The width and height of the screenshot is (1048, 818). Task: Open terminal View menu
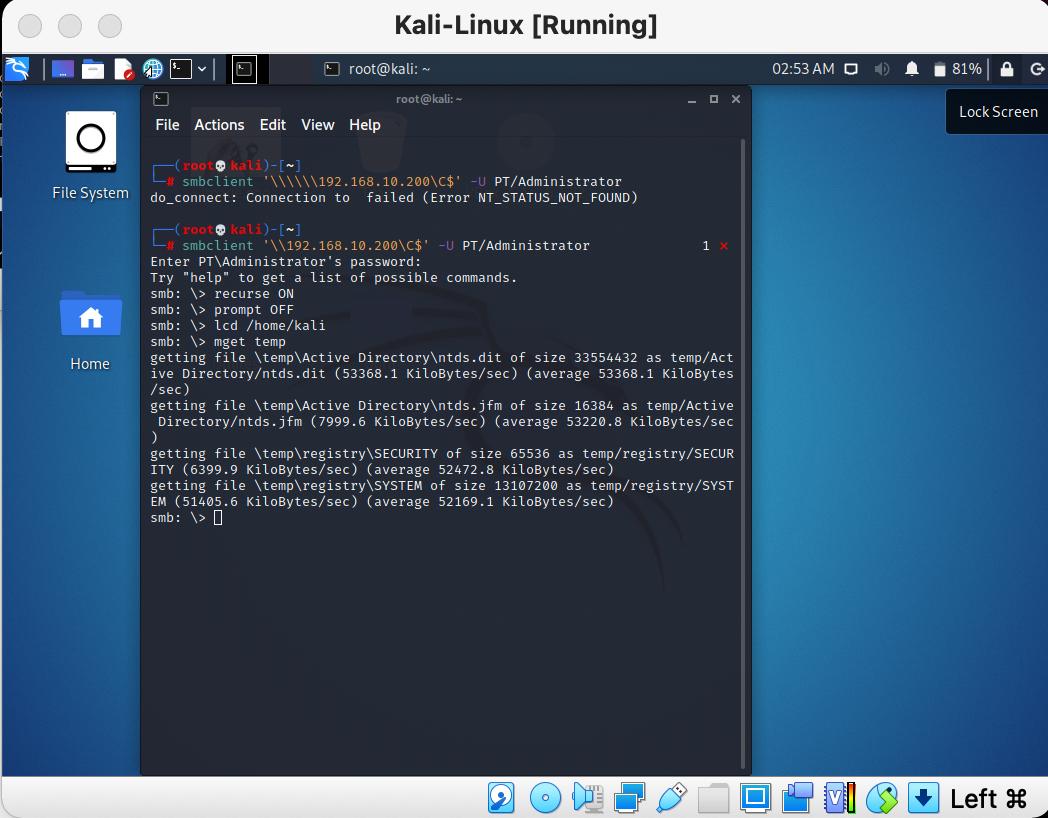point(317,125)
